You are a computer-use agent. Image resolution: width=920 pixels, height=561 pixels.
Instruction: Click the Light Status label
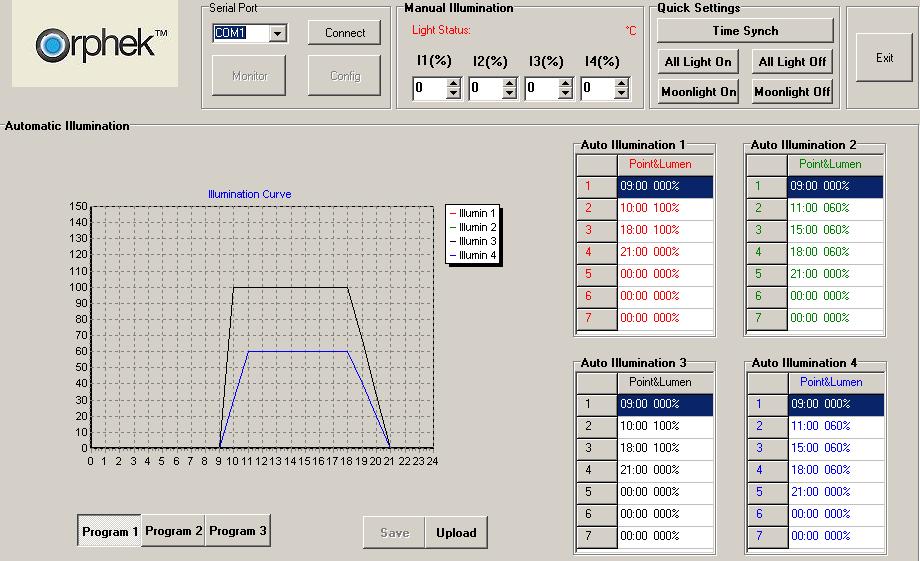tap(441, 30)
